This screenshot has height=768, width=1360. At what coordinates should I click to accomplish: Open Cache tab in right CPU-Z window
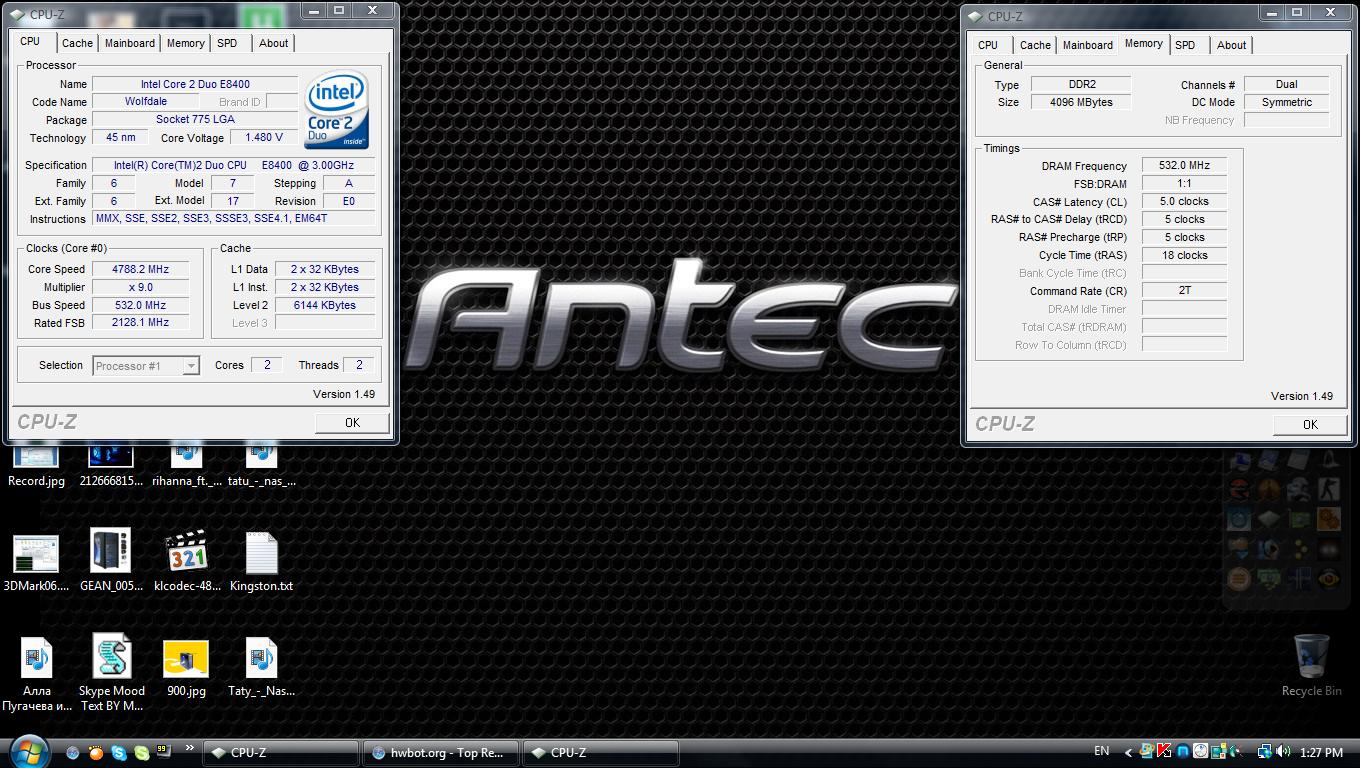1035,45
